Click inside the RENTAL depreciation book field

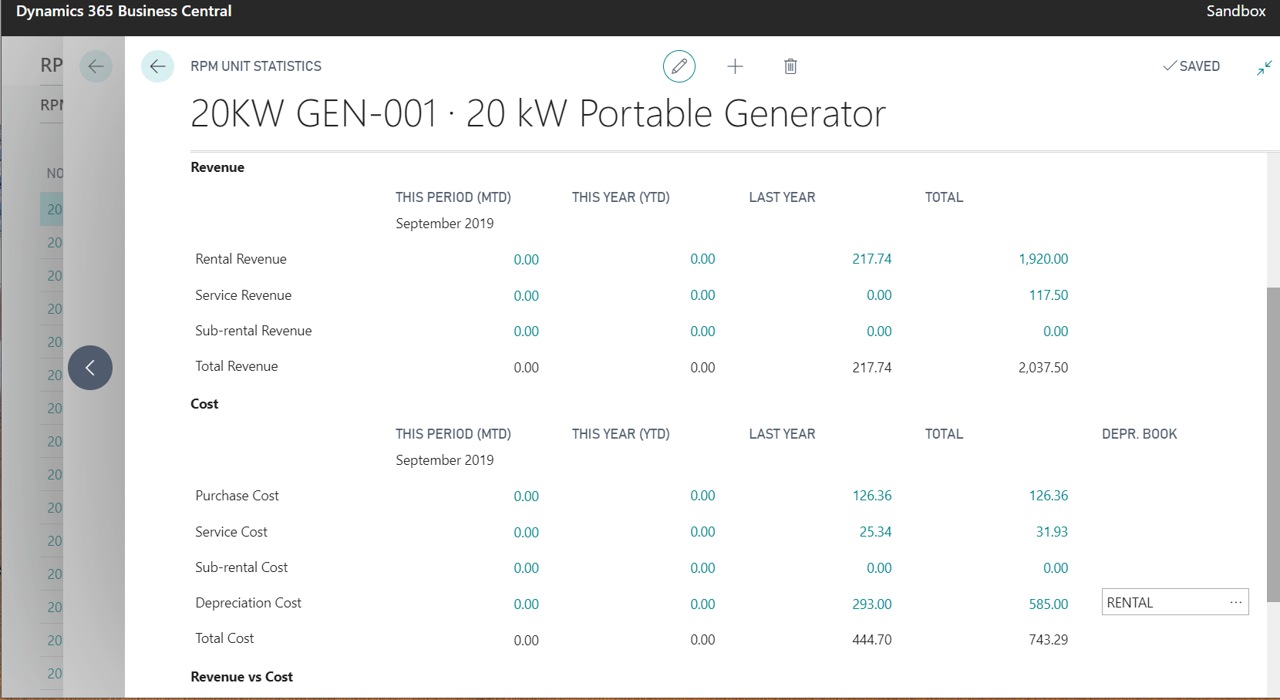coord(1160,601)
